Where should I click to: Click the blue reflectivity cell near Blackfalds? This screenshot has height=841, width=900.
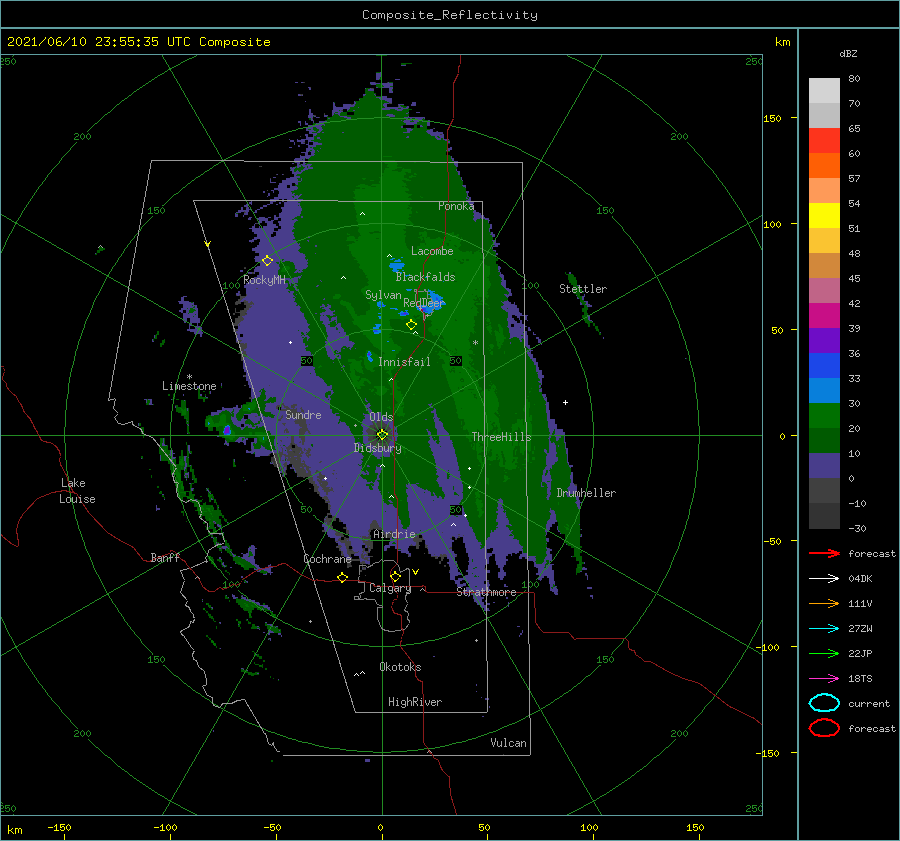[396, 265]
